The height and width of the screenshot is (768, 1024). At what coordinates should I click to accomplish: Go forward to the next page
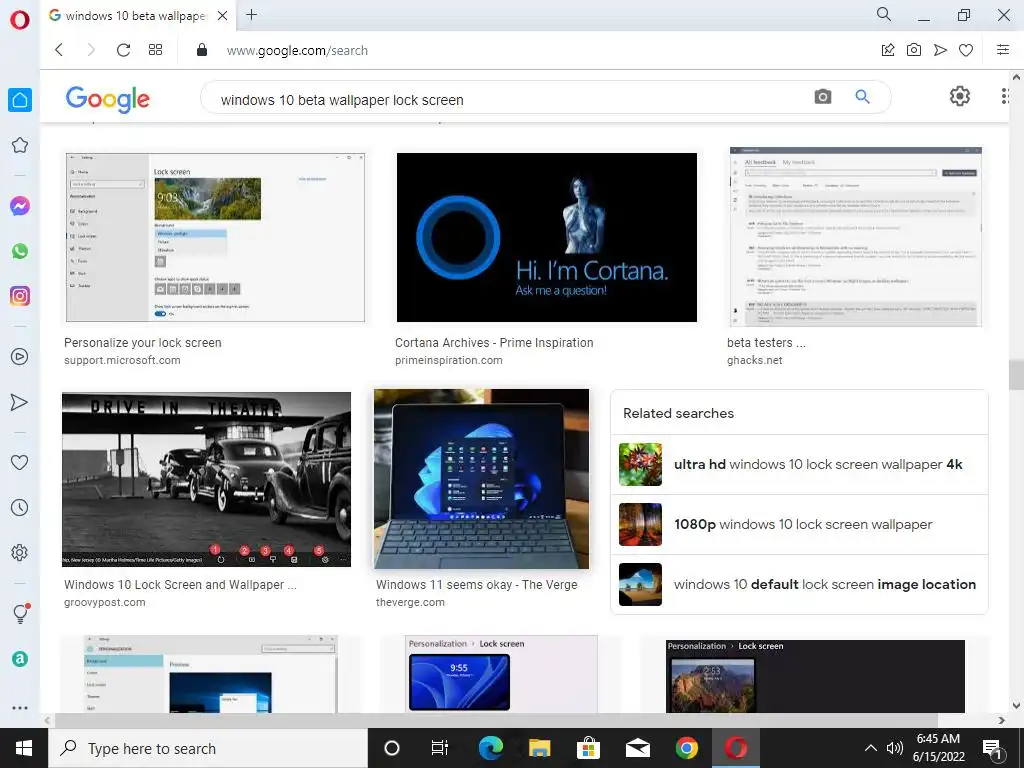click(91, 50)
